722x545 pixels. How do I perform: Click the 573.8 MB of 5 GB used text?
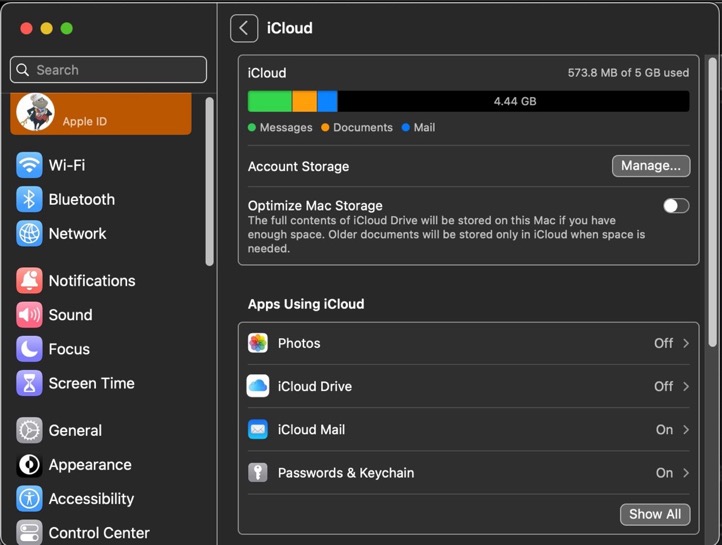[x=628, y=73]
